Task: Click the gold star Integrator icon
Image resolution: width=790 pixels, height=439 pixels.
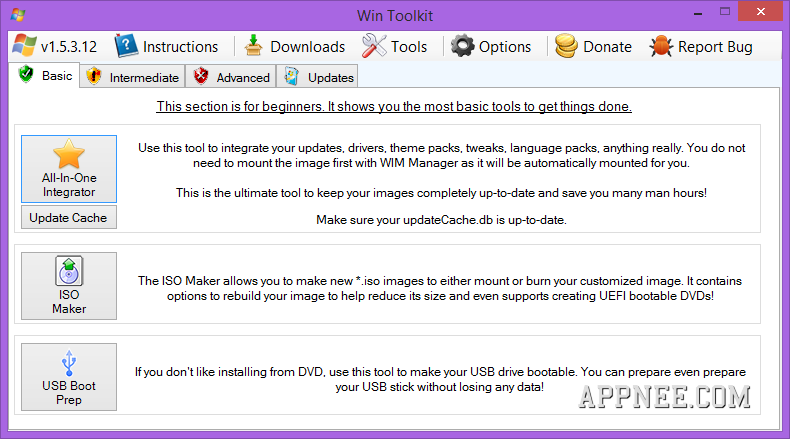Action: [69, 154]
